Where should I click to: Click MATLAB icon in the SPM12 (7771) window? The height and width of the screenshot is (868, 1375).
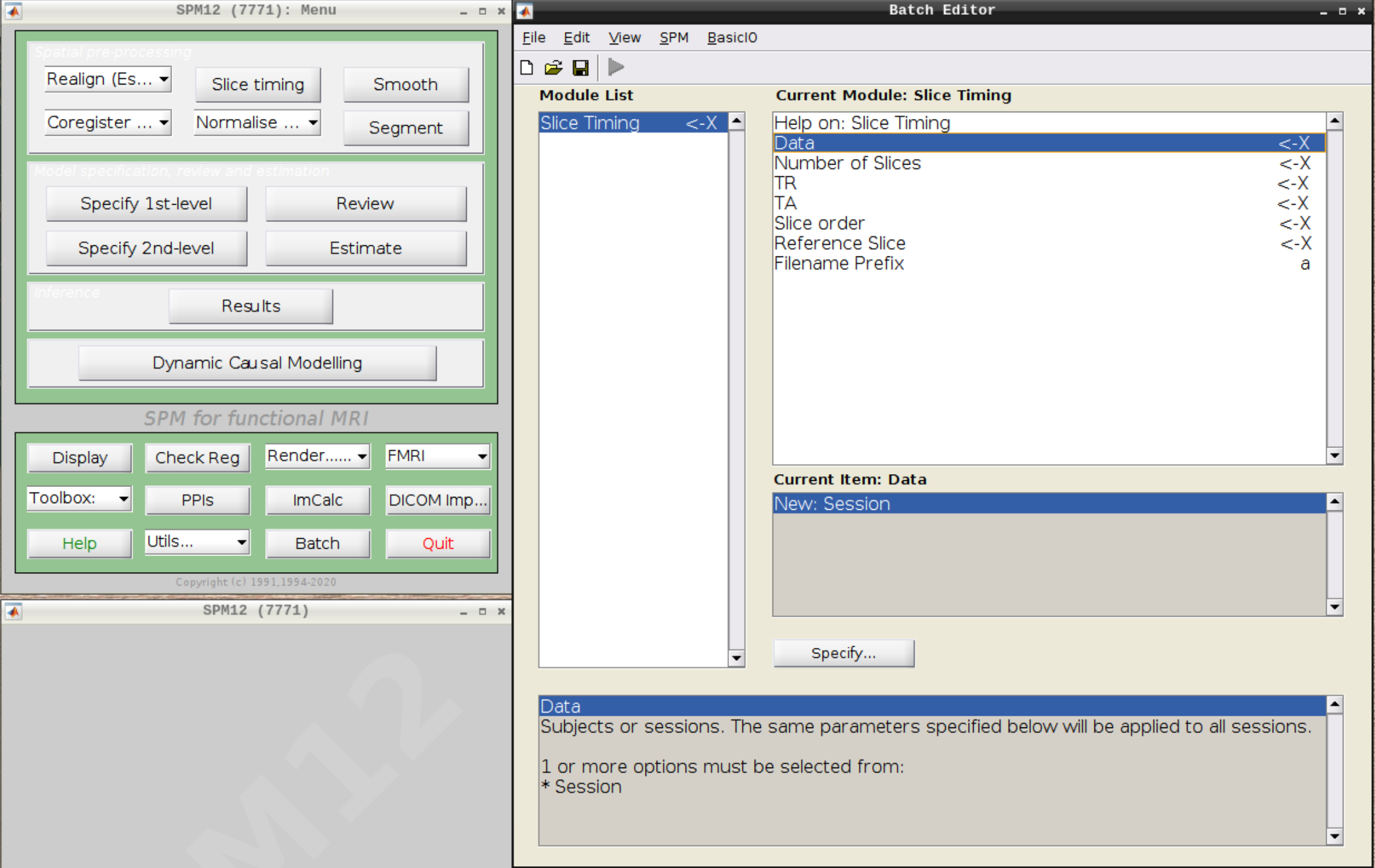(14, 610)
